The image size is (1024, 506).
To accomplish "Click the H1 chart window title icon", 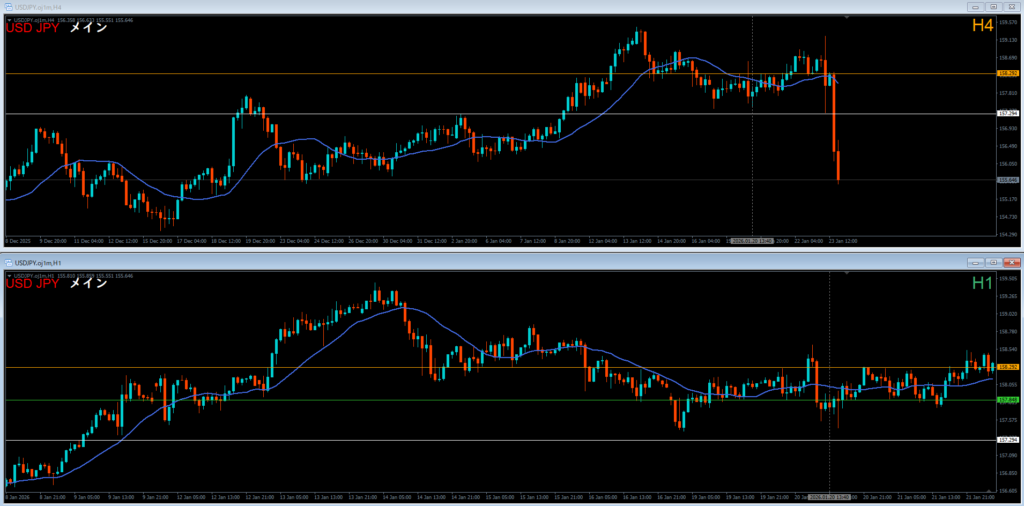I will click(7, 261).
